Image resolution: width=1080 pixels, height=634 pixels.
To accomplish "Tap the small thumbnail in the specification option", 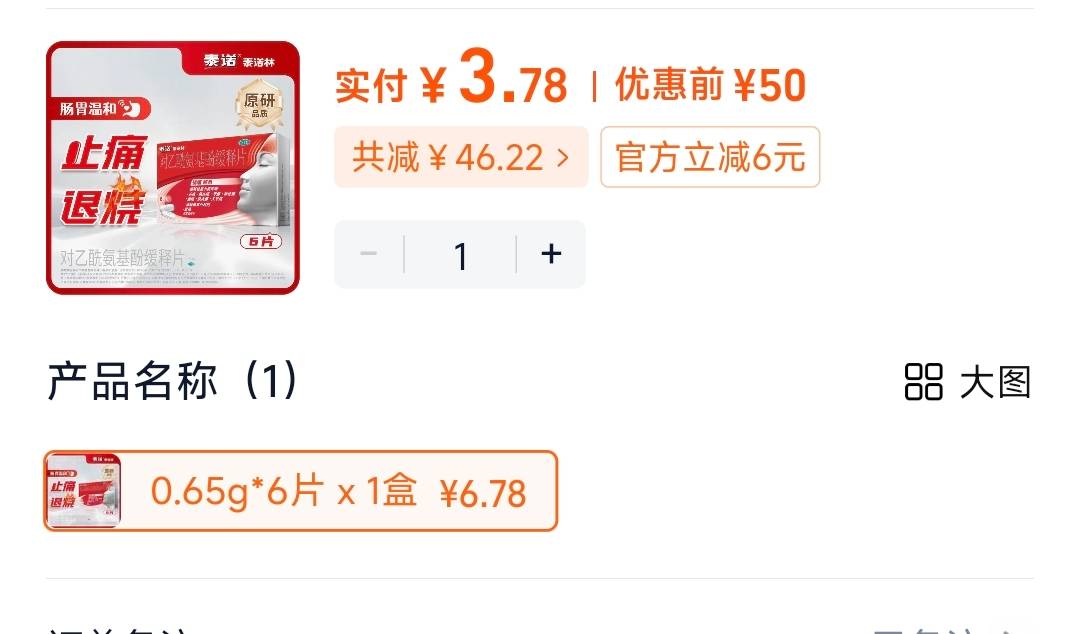I will tap(83, 491).
